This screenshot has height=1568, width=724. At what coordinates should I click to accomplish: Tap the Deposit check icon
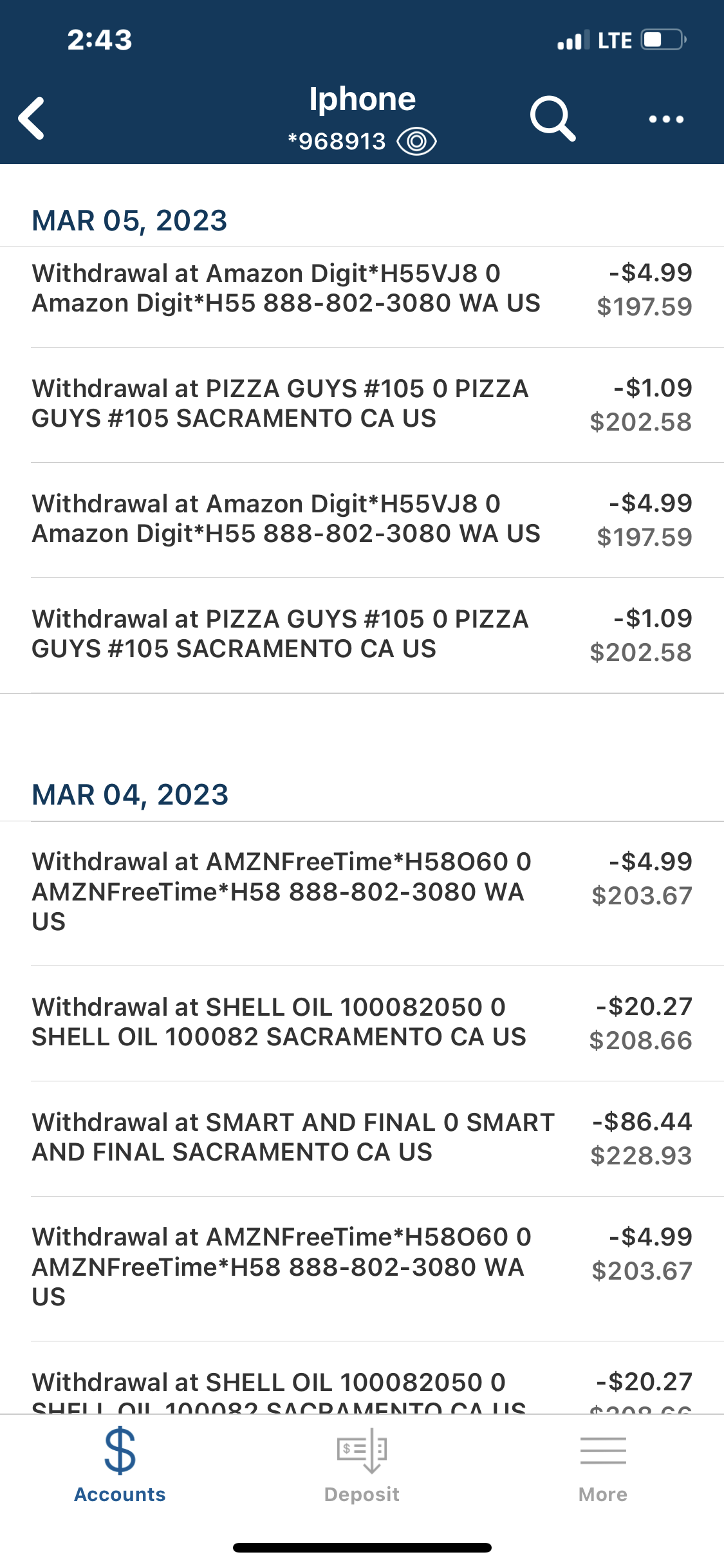tap(362, 1451)
